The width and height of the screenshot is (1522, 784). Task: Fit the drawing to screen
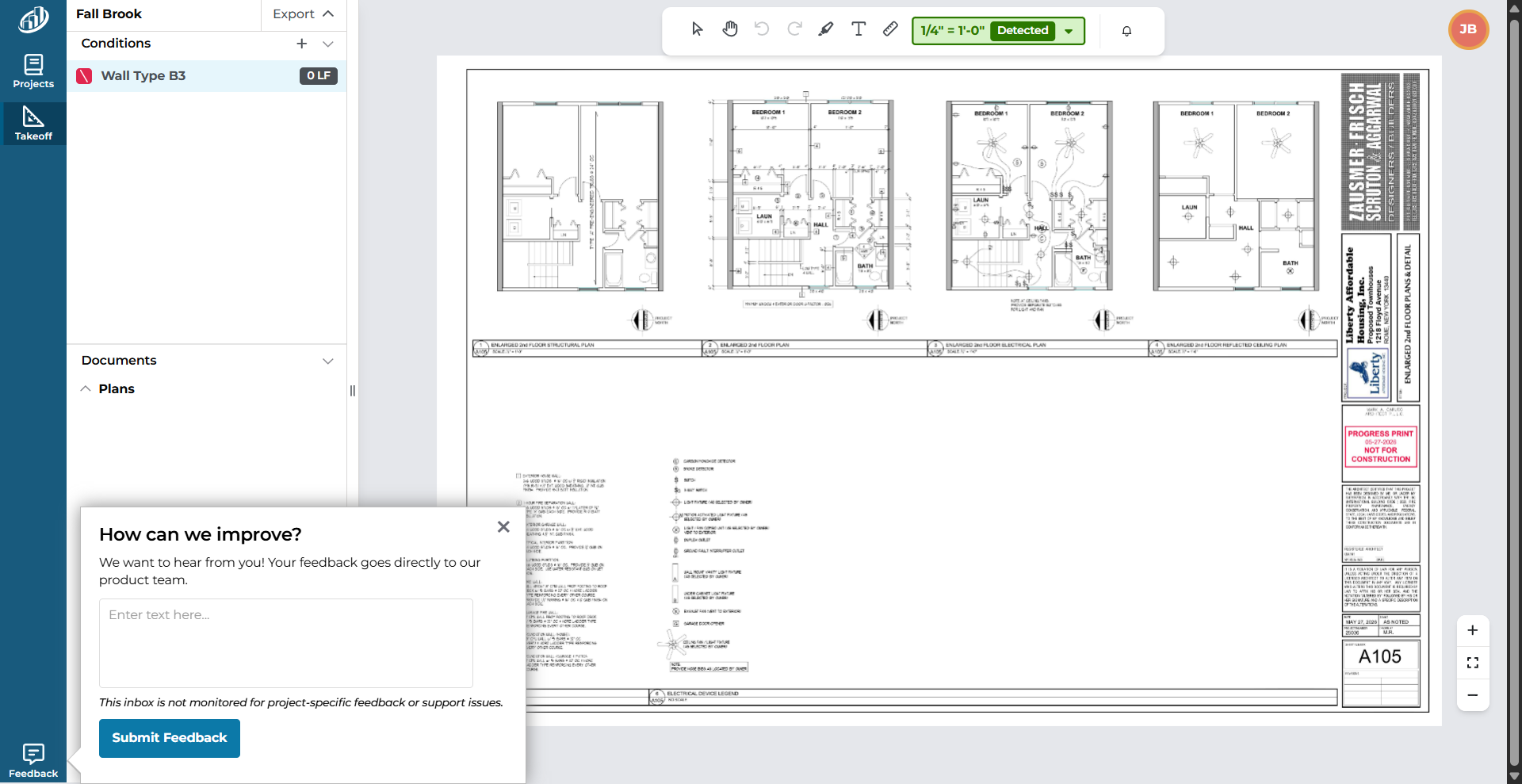1473,663
